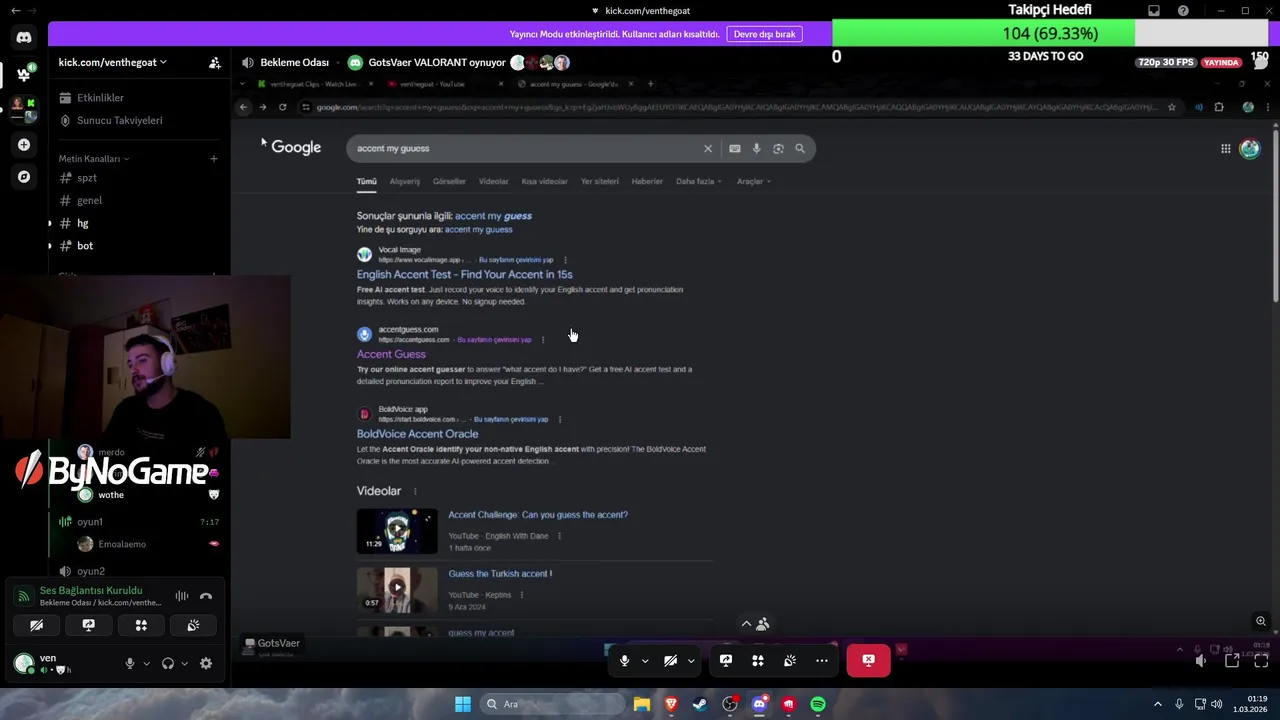Open Haberler search tab
Screen dimensions: 1280x720
pyautogui.click(x=647, y=182)
